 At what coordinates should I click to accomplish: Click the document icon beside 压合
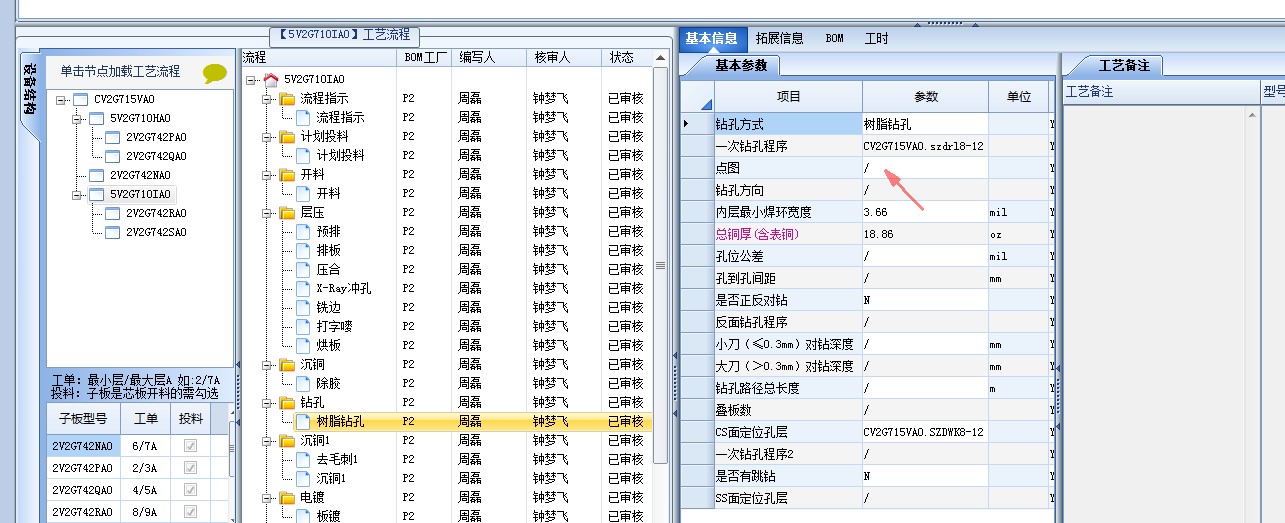[x=304, y=269]
